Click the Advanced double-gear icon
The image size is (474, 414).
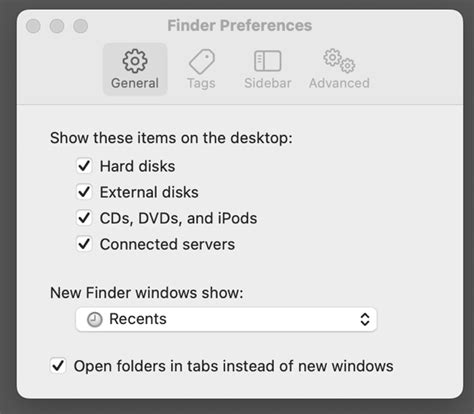(339, 61)
